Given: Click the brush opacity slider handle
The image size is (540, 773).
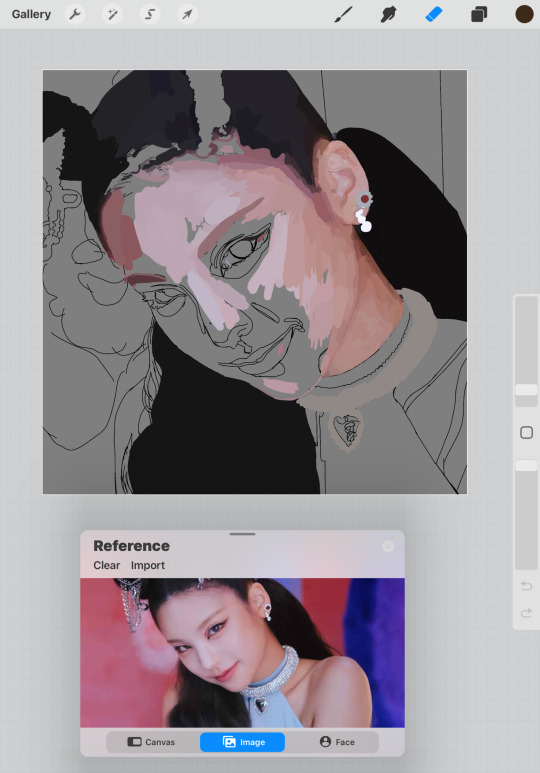Looking at the screenshot, I should click(x=526, y=465).
